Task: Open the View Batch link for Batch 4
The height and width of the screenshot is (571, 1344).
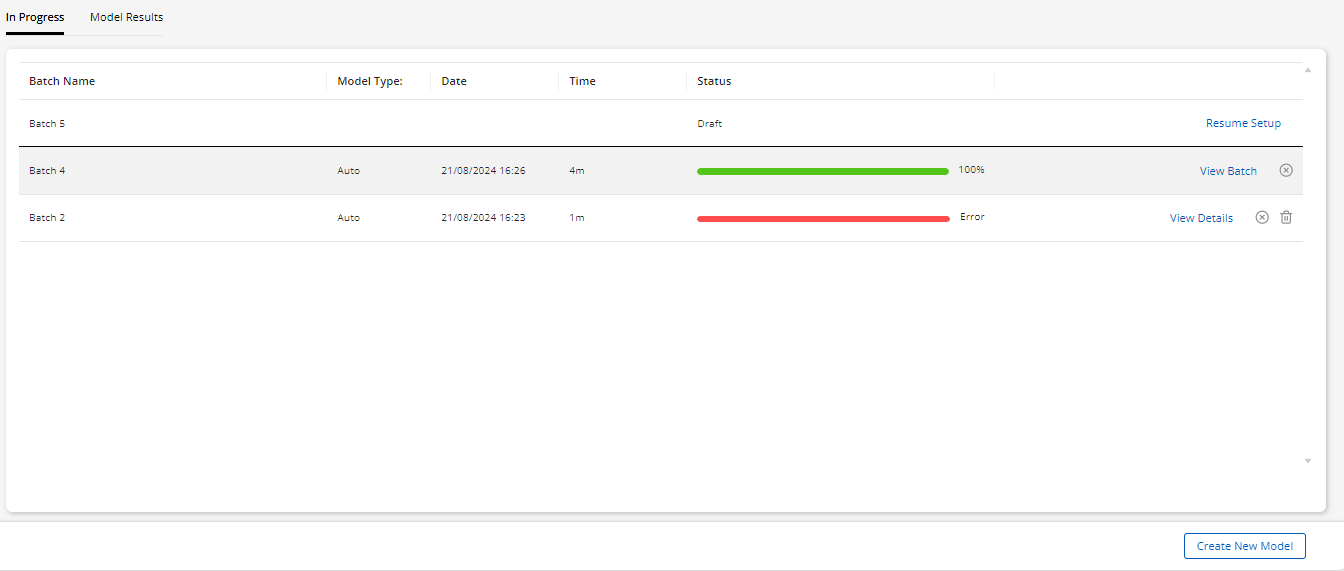Action: pyautogui.click(x=1228, y=171)
